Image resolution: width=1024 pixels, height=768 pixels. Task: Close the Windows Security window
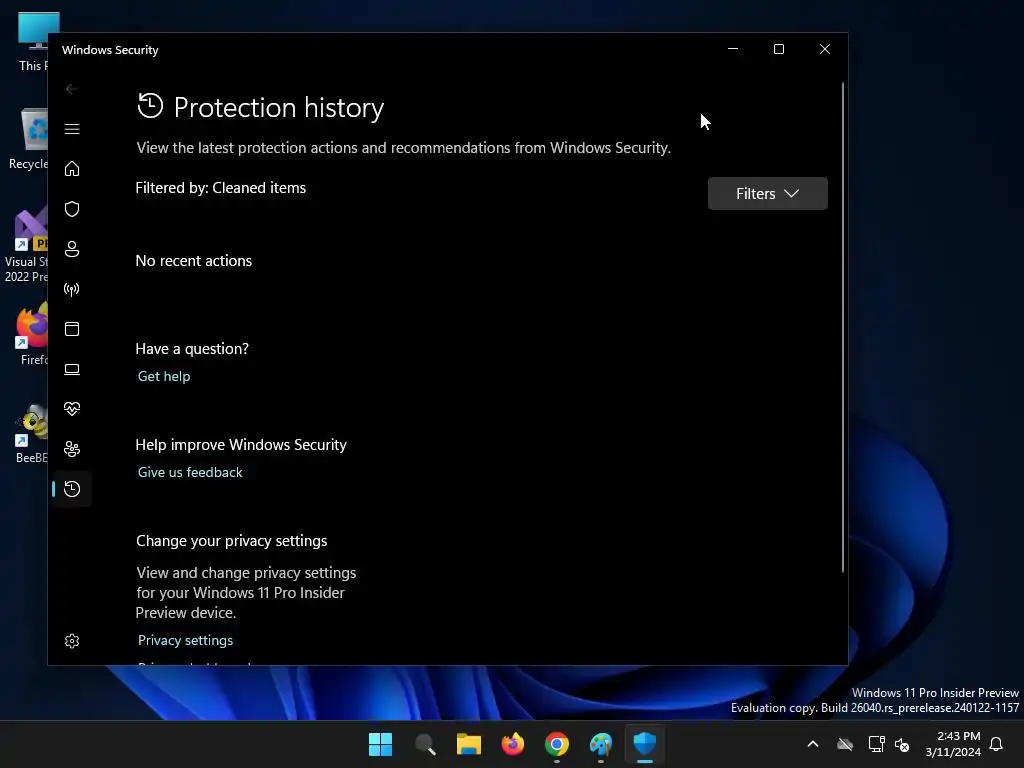(825, 49)
